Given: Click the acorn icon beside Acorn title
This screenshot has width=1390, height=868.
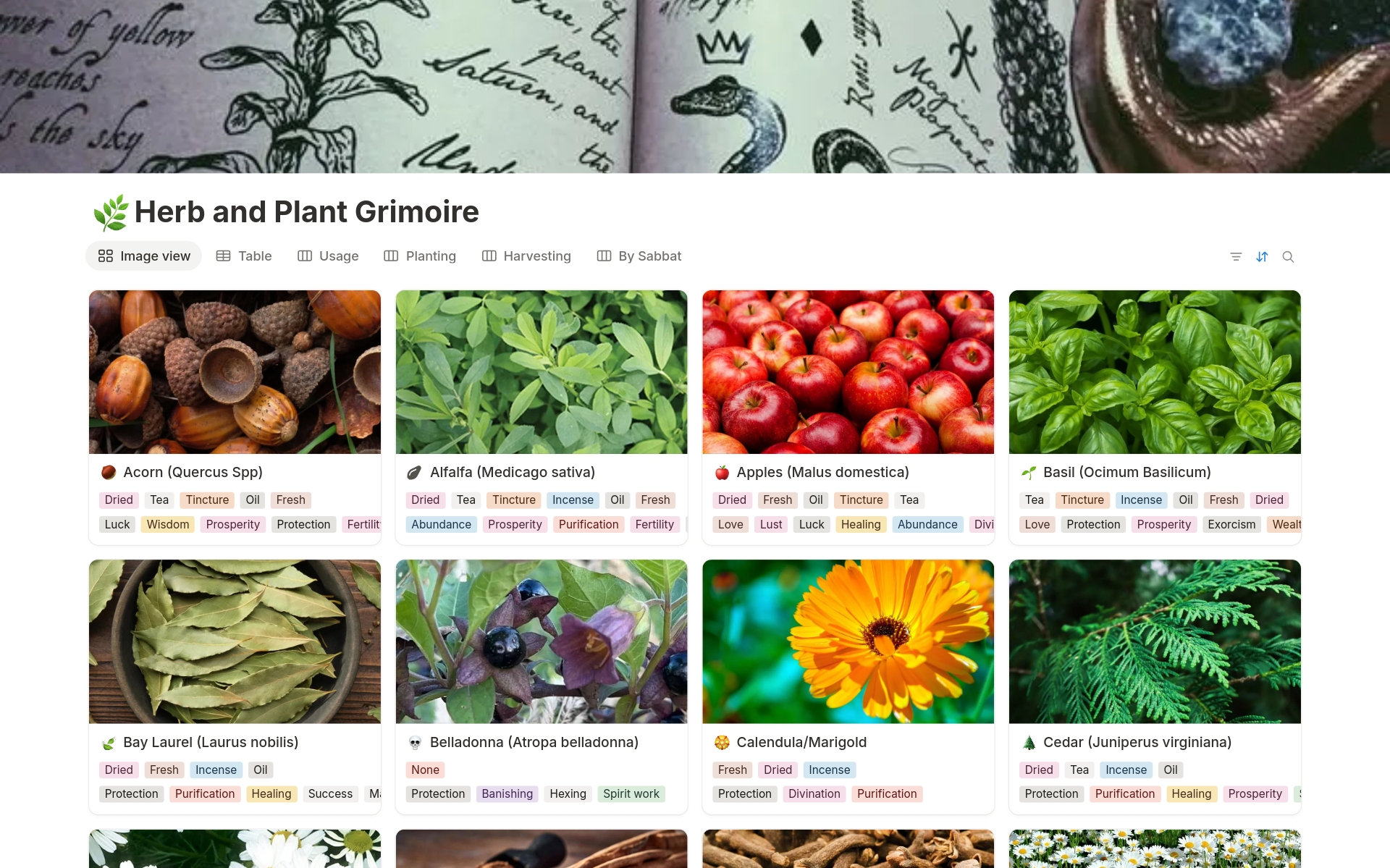Looking at the screenshot, I should (x=109, y=473).
